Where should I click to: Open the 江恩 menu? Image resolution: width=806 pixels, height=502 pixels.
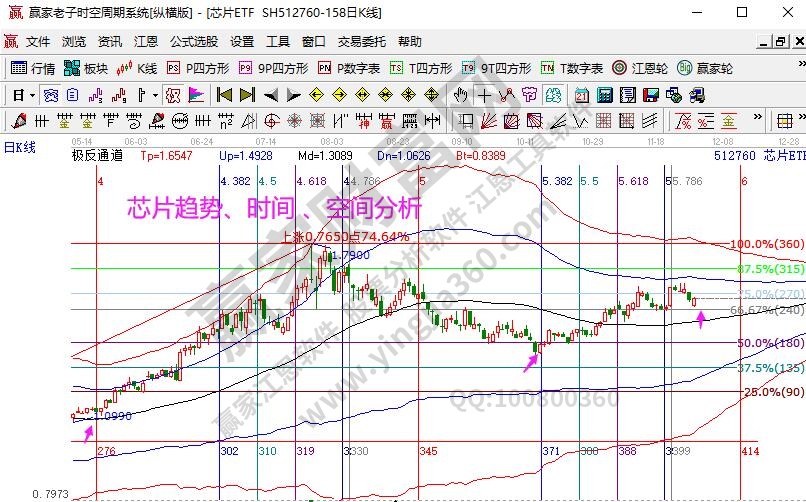[x=146, y=42]
